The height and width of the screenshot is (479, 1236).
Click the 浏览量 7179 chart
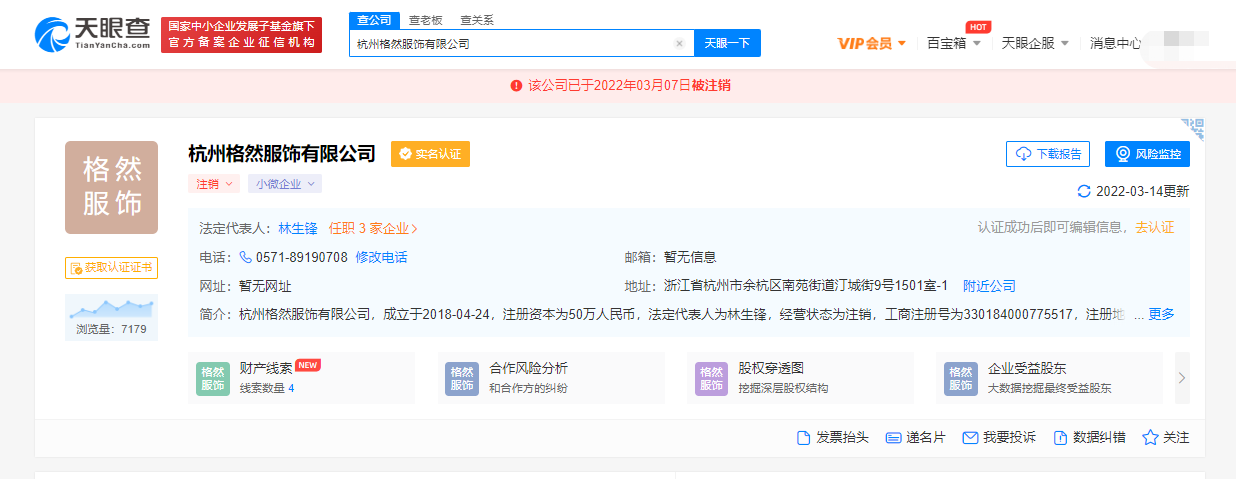point(111,316)
